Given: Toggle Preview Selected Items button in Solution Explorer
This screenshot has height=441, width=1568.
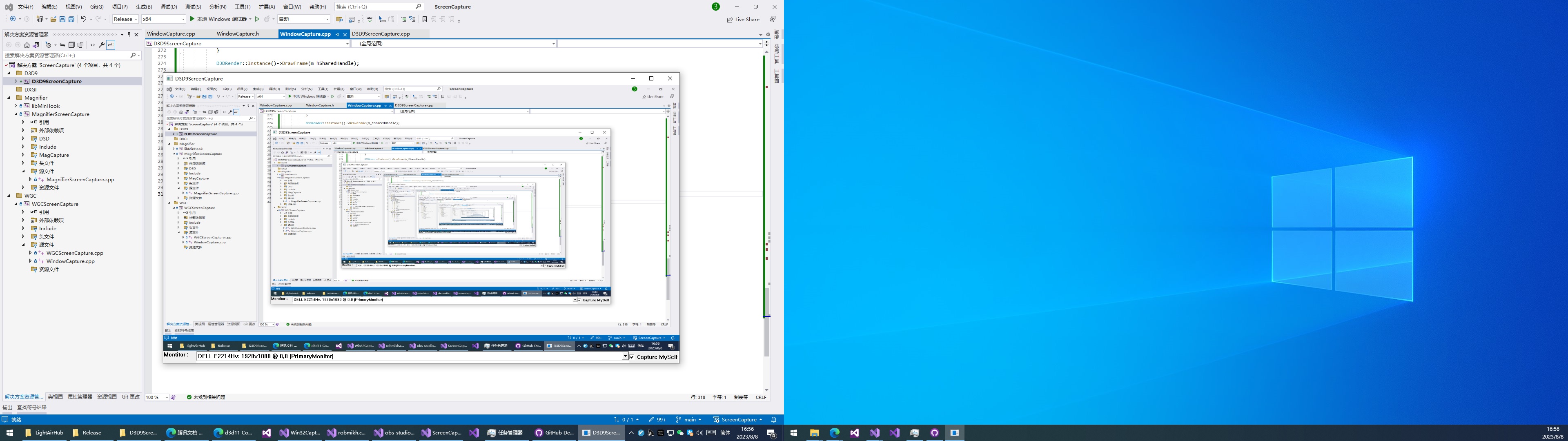Looking at the screenshot, I should (110, 45).
